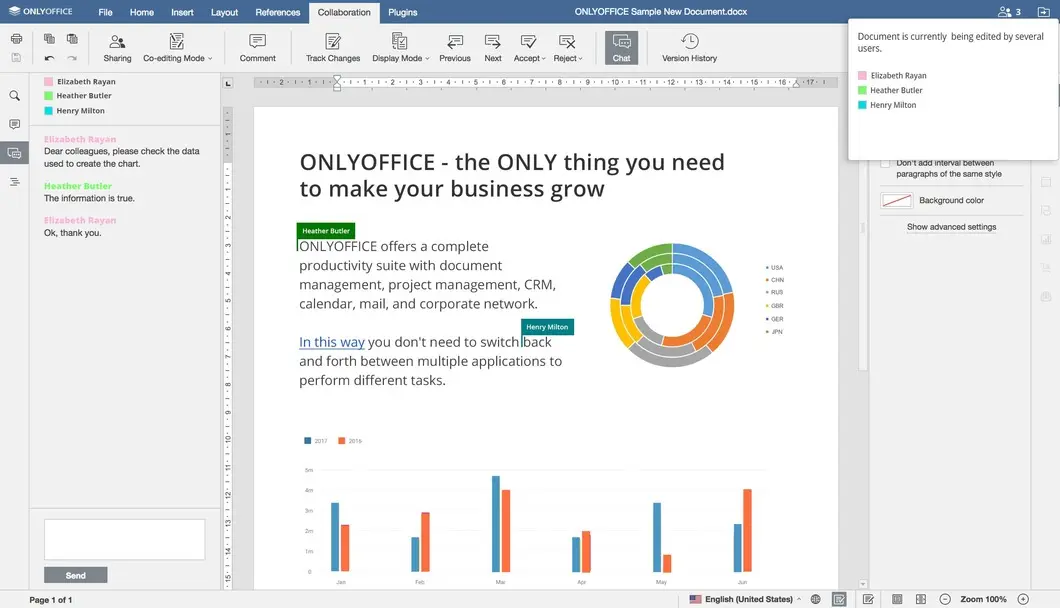
Task: Click the Open file location icon
Action: (x=1044, y=11)
